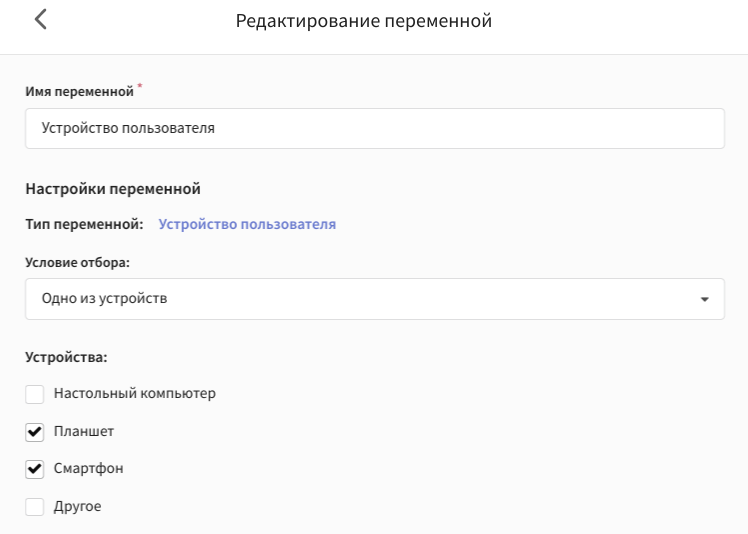Focus the Имя переменной text field
The height and width of the screenshot is (534, 748).
click(x=374, y=128)
